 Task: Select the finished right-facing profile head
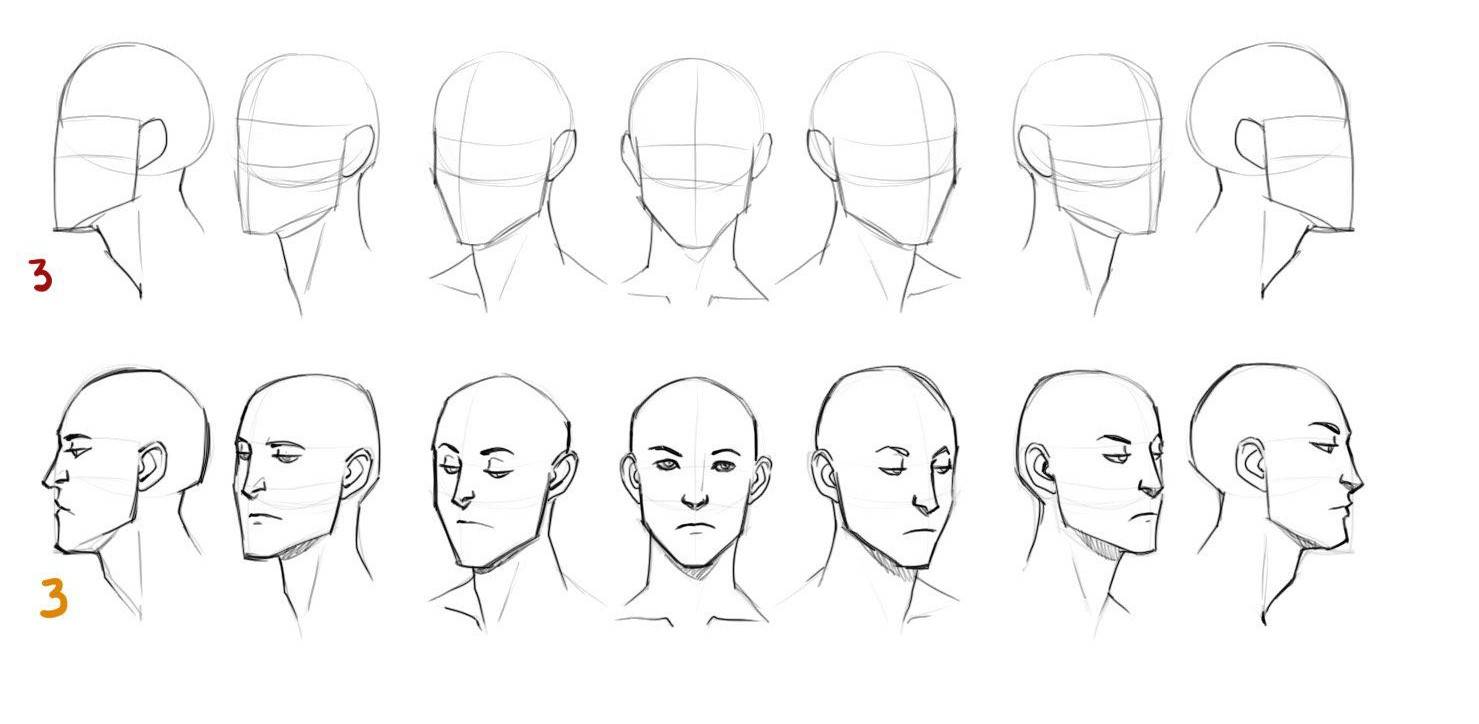(x=1277, y=494)
